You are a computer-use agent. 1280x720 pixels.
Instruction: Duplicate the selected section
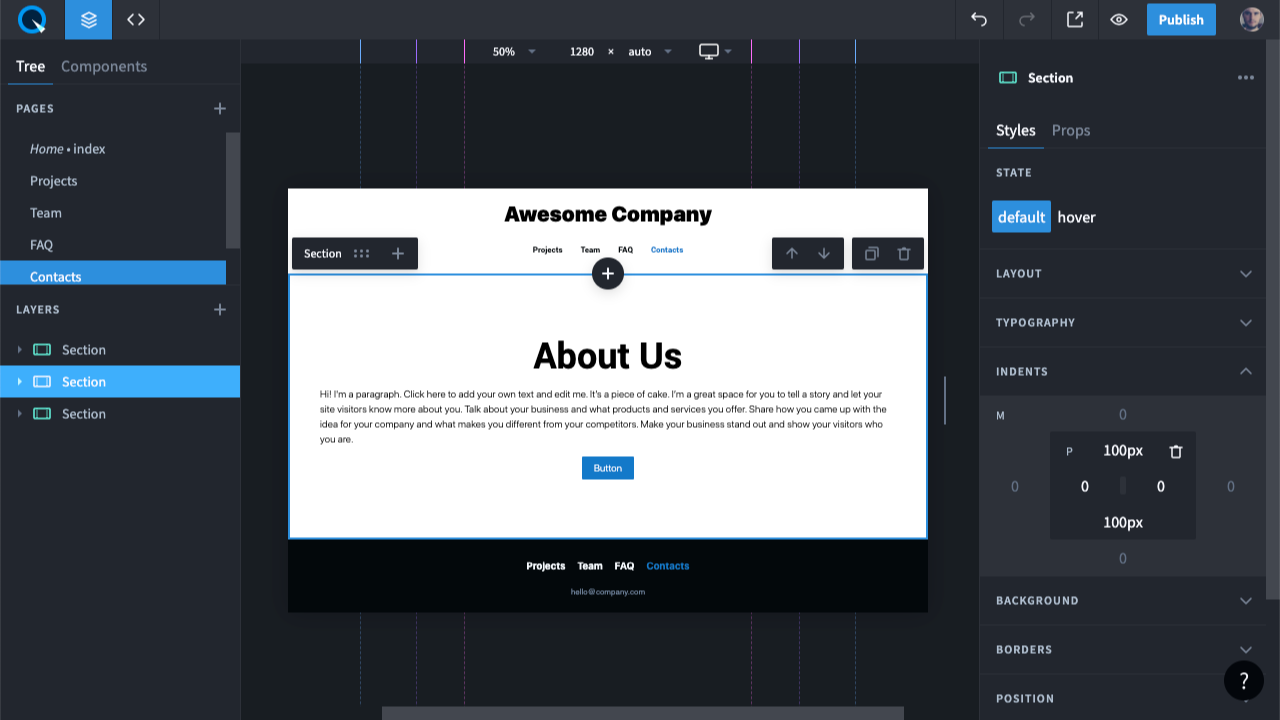click(x=871, y=254)
